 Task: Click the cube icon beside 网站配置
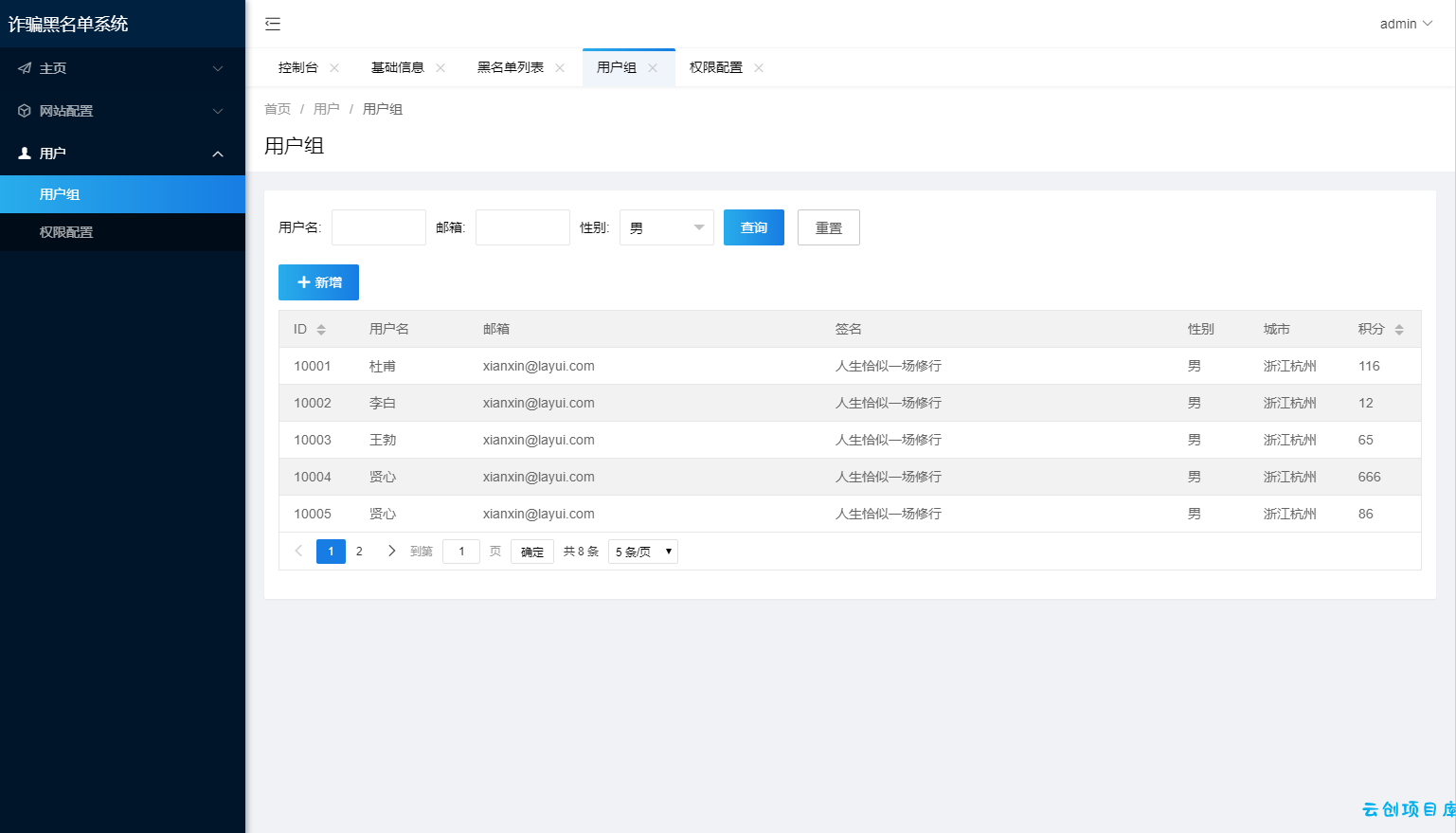point(25,111)
